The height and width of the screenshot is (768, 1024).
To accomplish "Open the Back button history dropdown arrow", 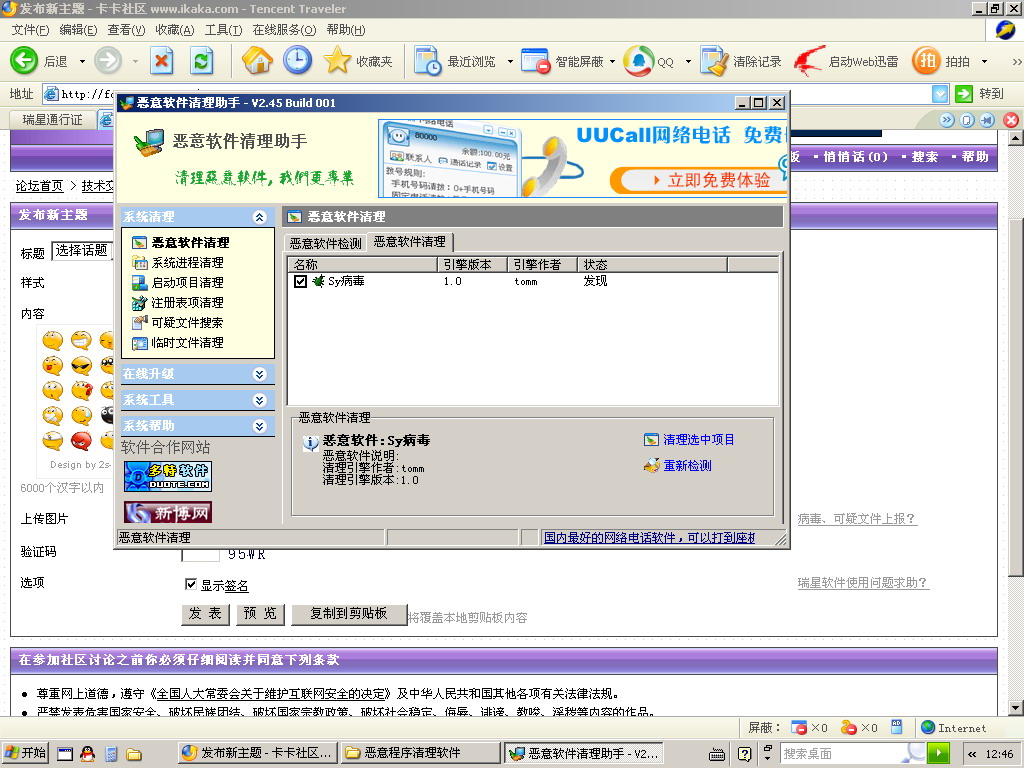I will (82, 61).
